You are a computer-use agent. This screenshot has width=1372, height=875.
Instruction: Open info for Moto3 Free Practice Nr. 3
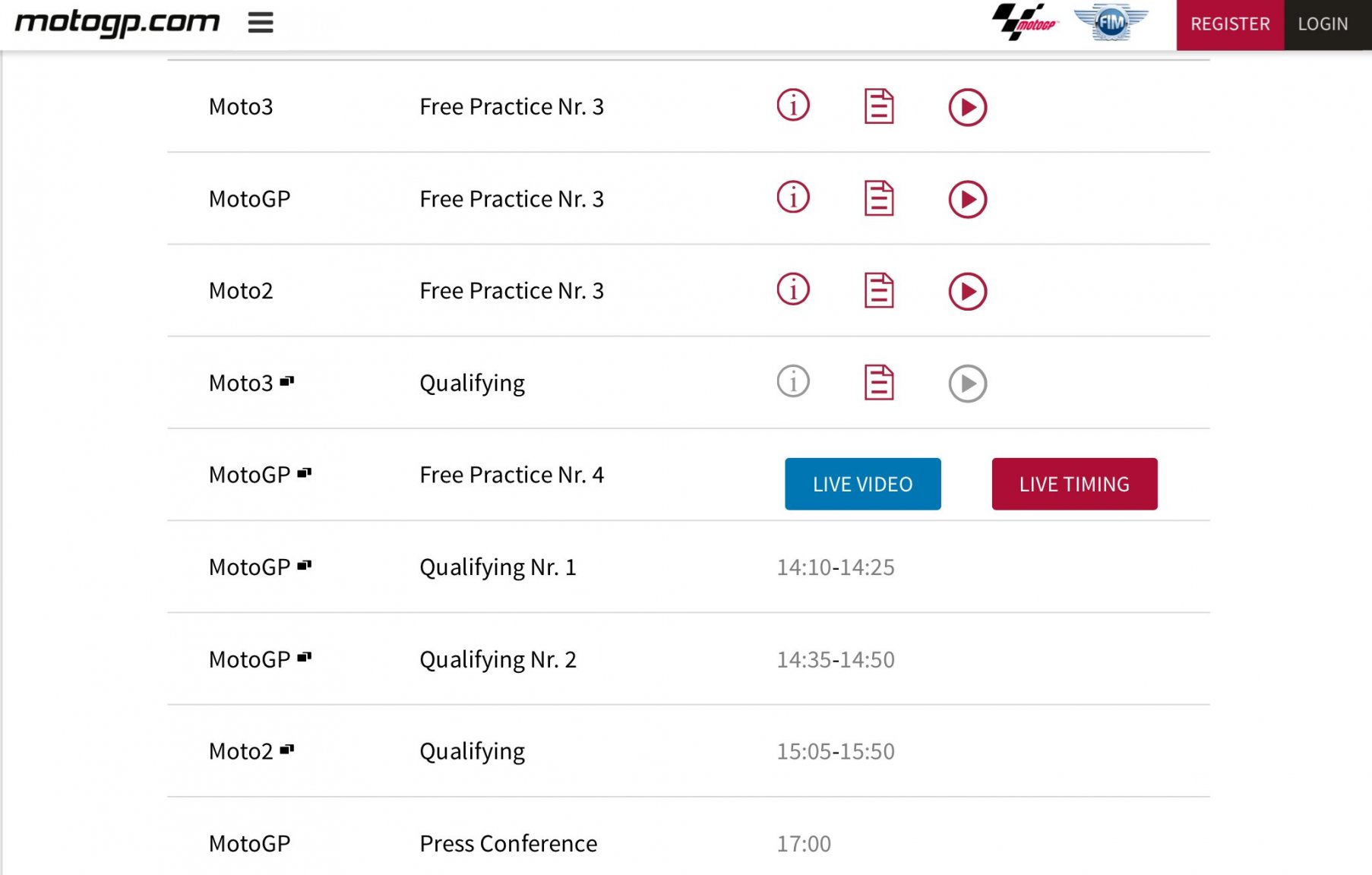coord(793,105)
